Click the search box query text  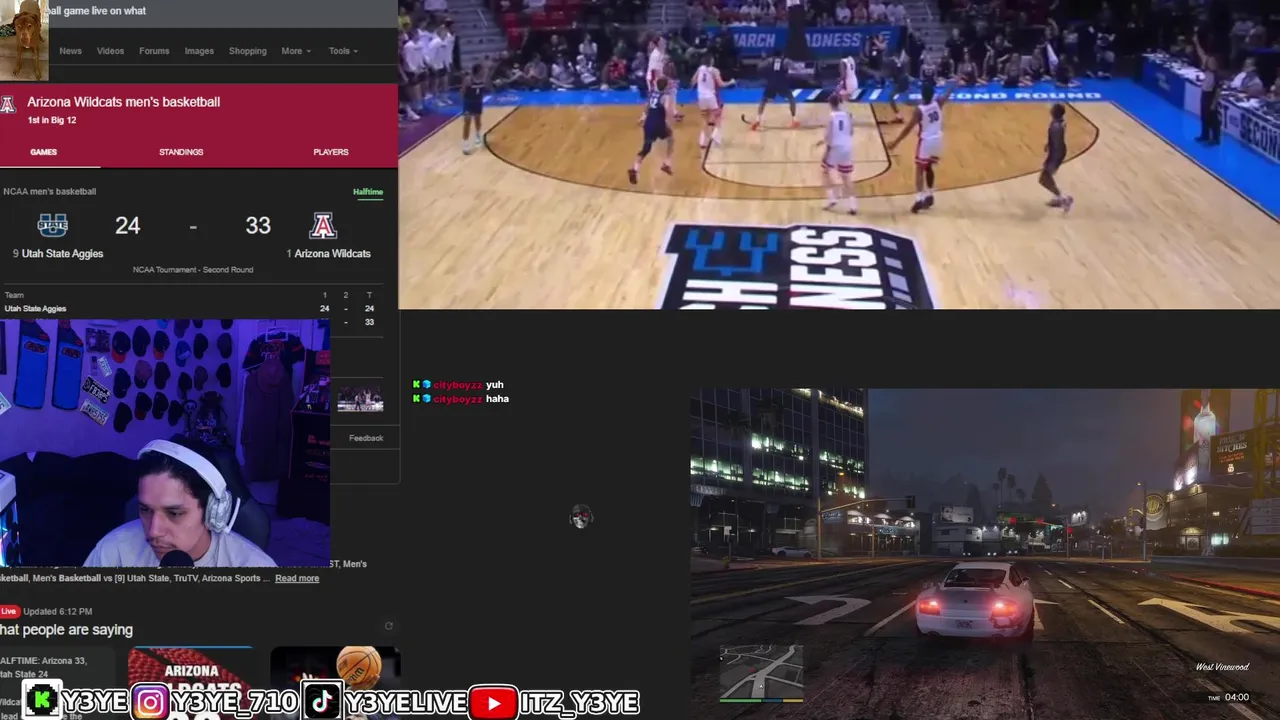tap(97, 11)
